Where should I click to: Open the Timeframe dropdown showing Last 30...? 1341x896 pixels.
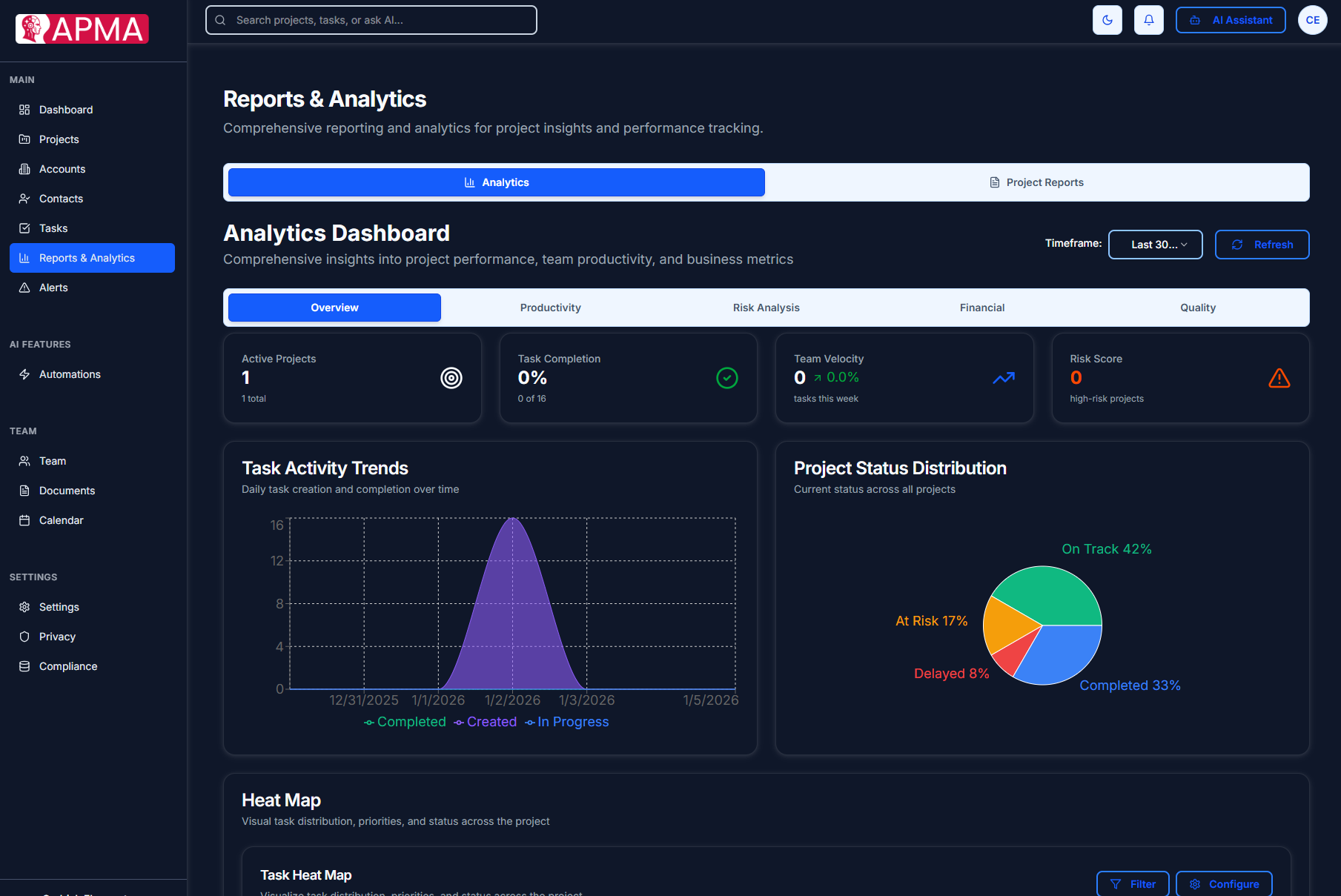tap(1155, 244)
